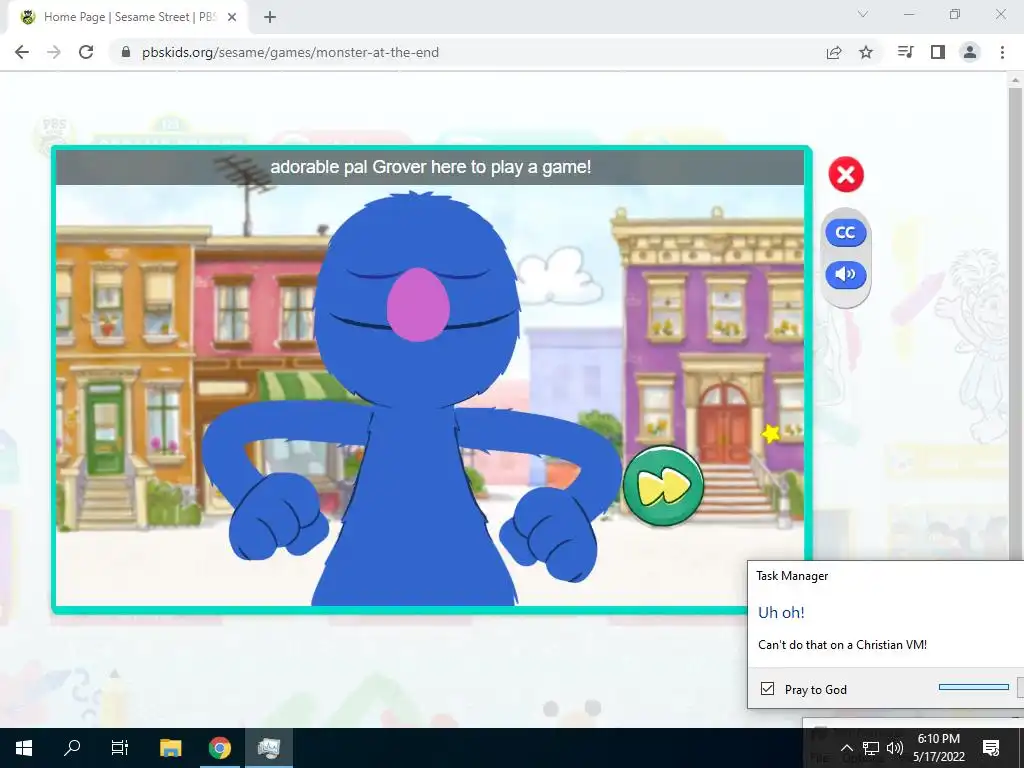Click the Uh oh! heading in dialog
Screen dimensions: 1024x768
(781, 613)
